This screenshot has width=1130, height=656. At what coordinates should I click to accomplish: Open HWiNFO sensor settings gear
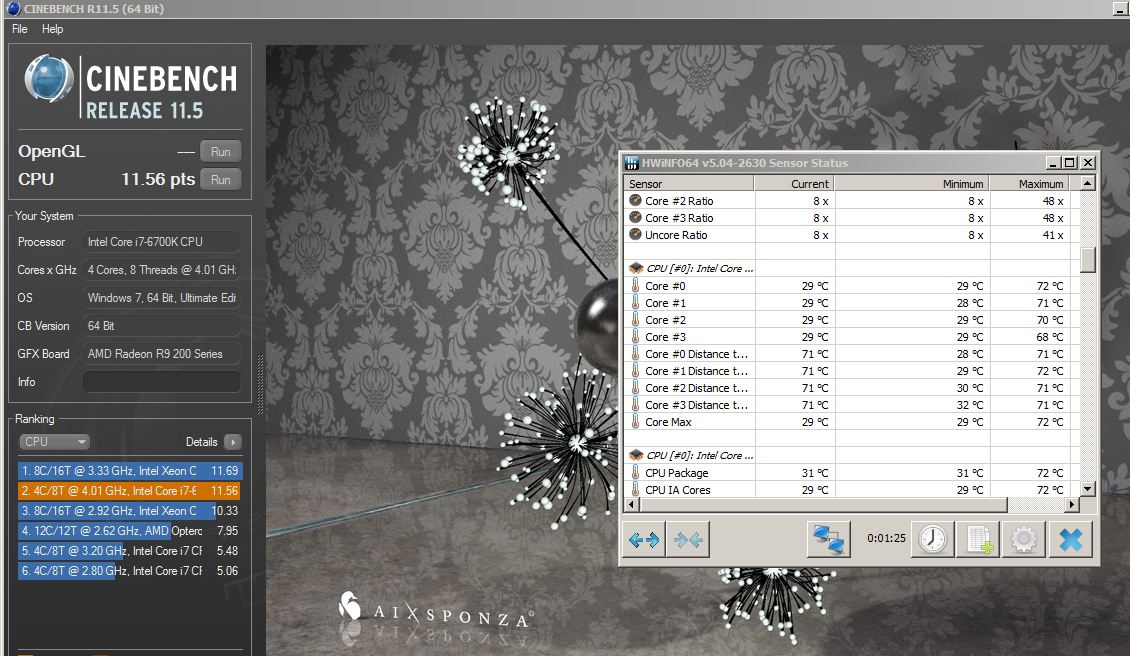(1024, 539)
